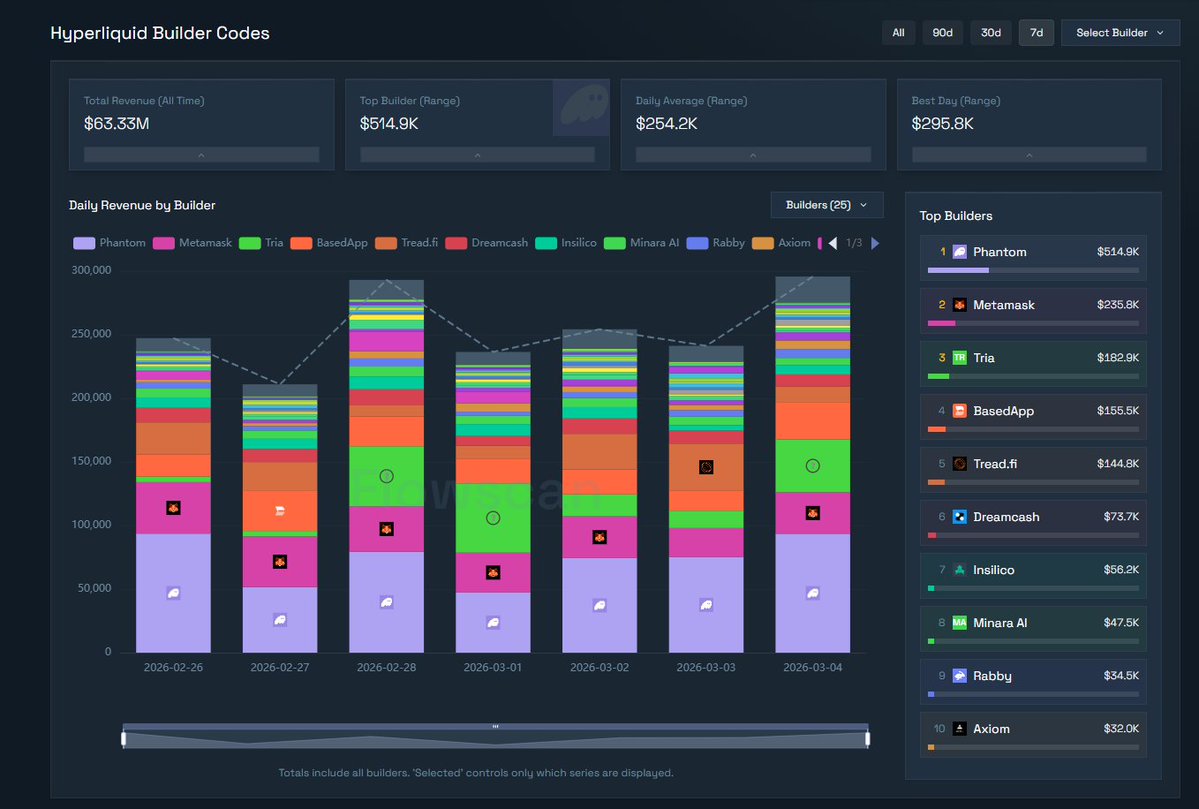
Task: Open the Builders (25) dropdown
Action: [826, 205]
